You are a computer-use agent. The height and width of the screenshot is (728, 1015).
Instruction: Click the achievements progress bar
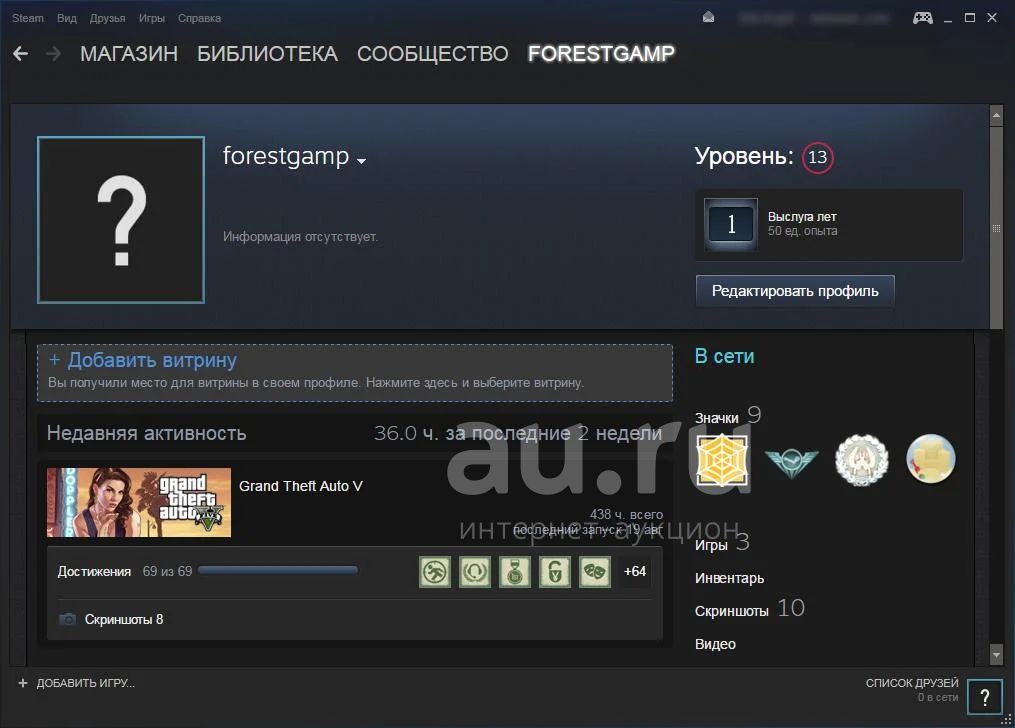pos(278,570)
